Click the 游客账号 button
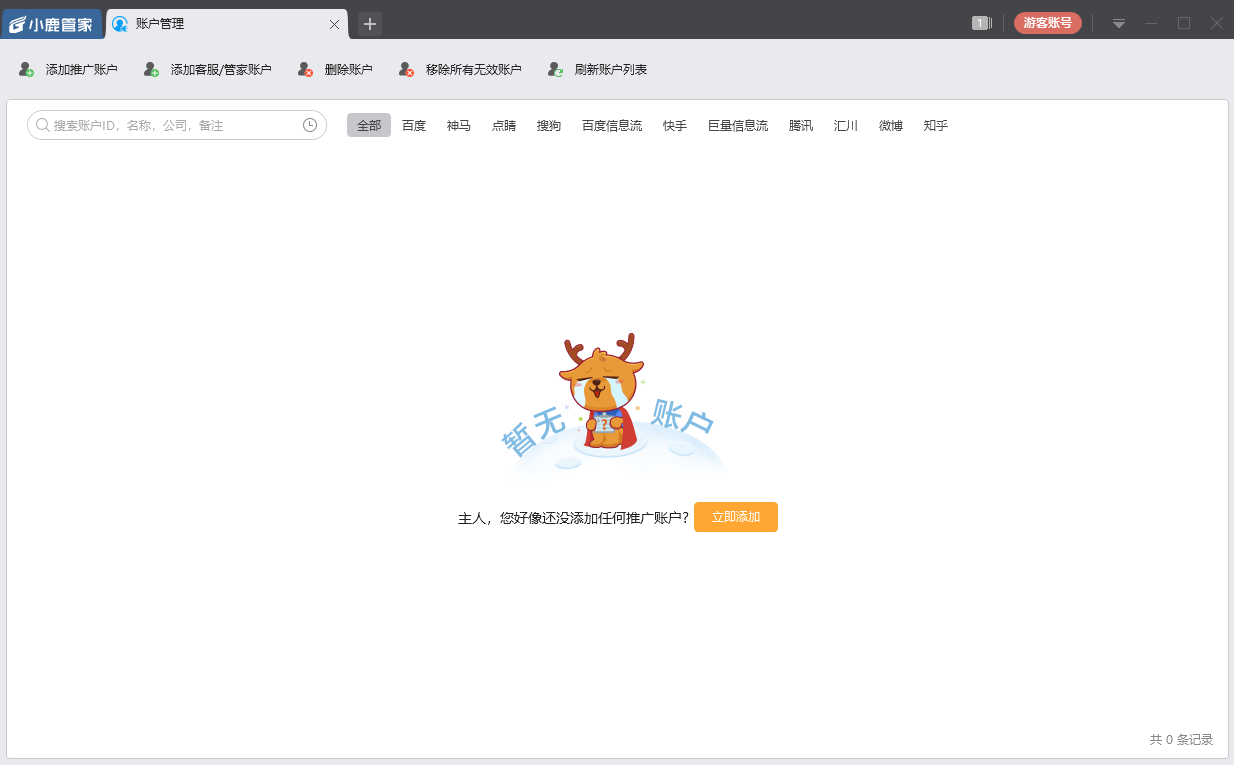This screenshot has width=1234, height=765. (1048, 22)
